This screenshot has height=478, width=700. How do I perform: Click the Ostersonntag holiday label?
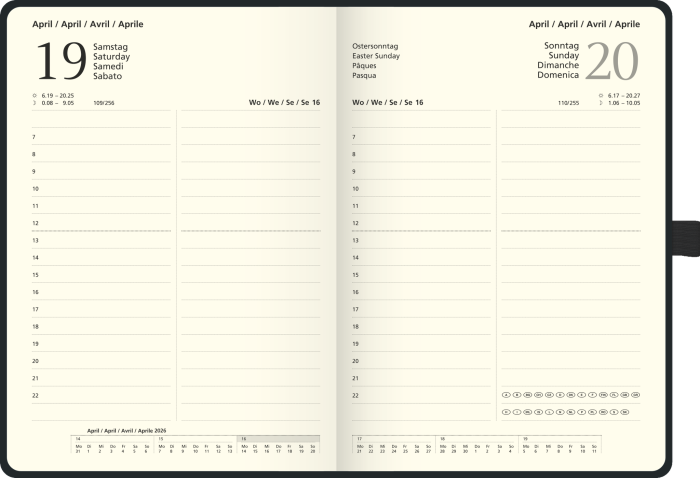[375, 47]
